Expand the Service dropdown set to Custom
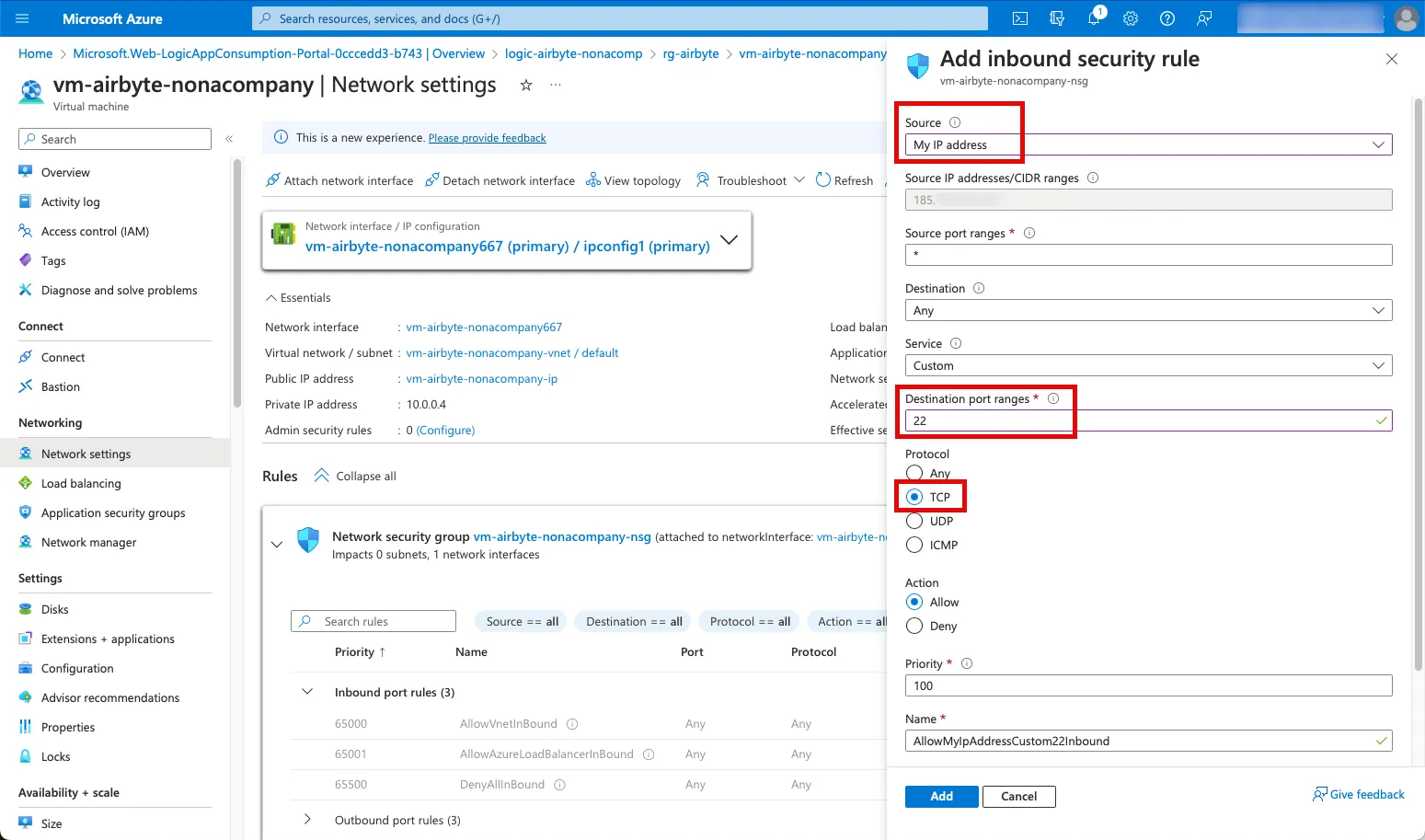The width and height of the screenshot is (1425, 840). 1147,365
